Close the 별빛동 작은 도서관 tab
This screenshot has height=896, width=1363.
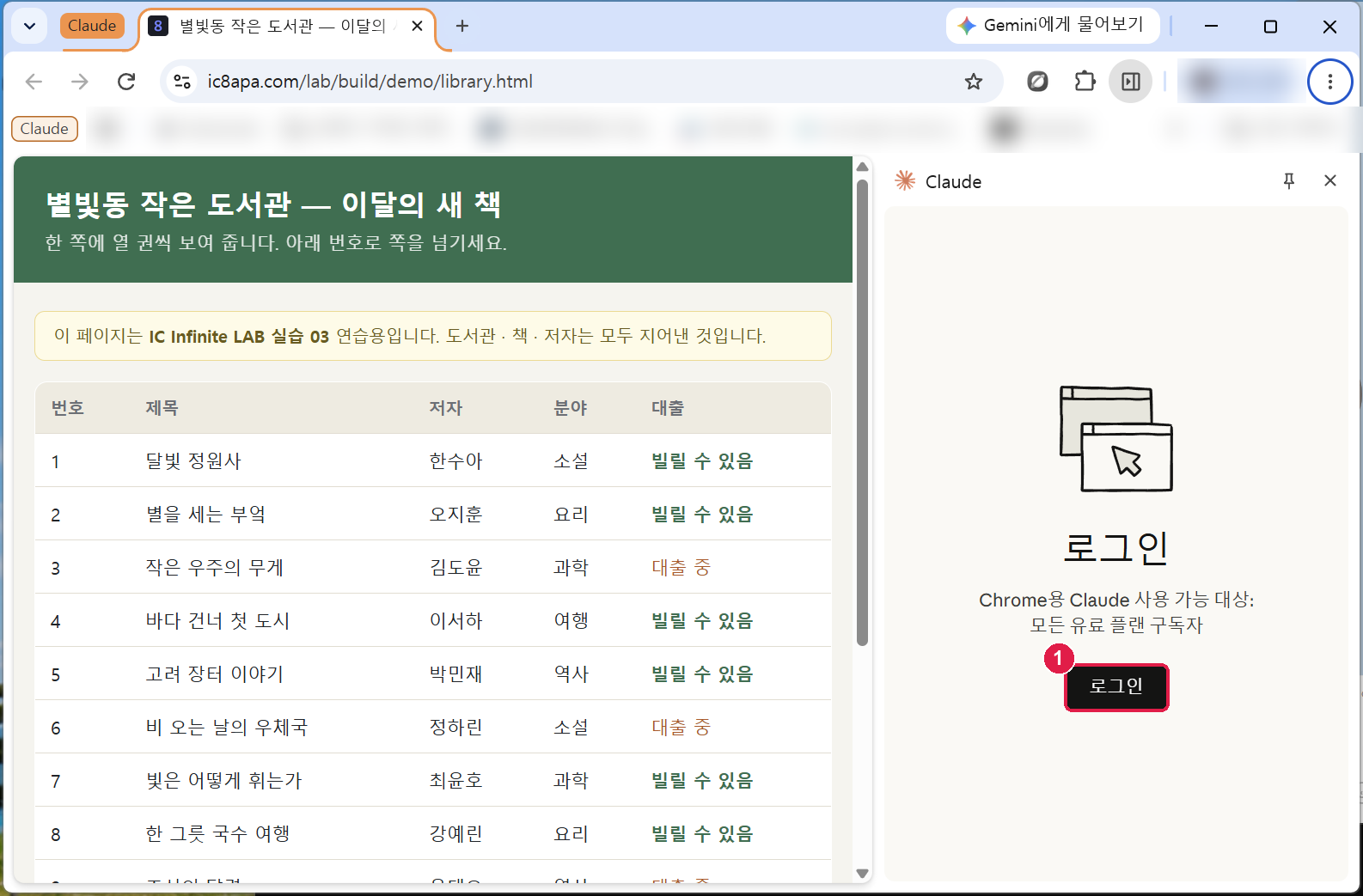417,26
